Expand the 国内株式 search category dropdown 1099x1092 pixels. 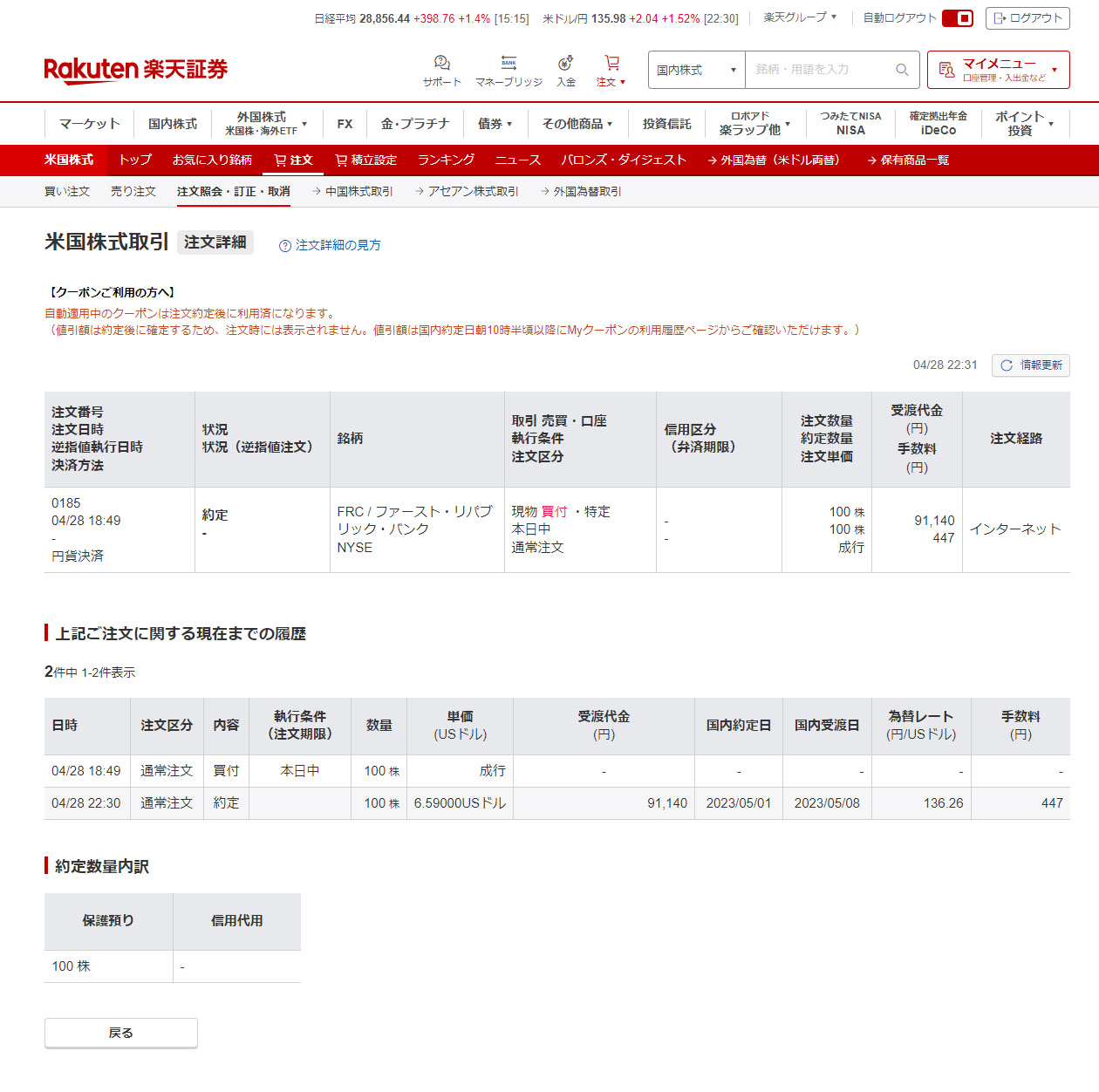tap(696, 70)
